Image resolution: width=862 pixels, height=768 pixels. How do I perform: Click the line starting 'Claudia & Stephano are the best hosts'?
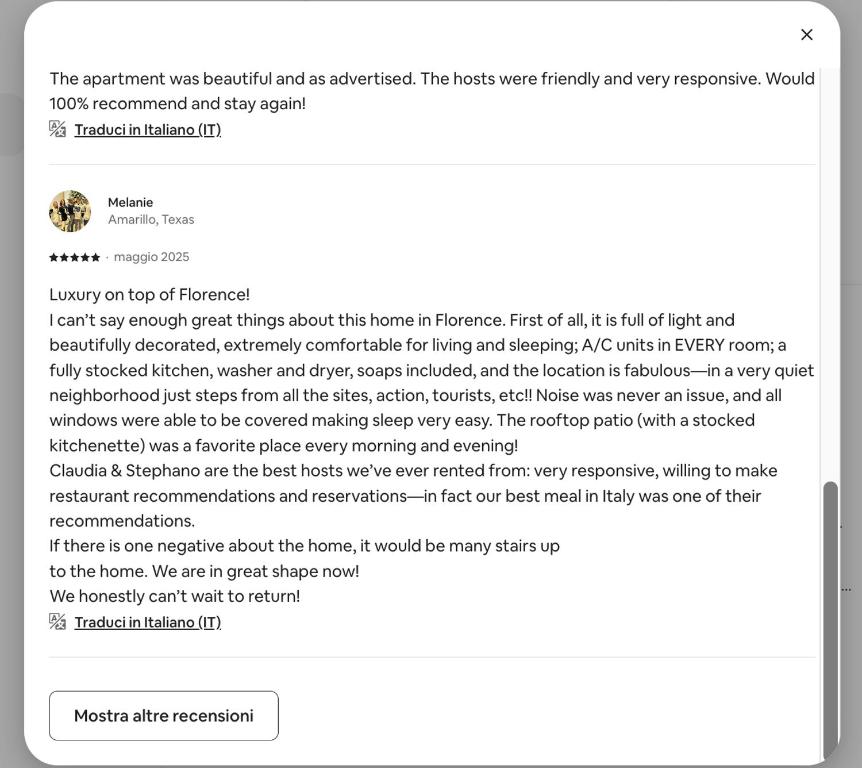[413, 471]
